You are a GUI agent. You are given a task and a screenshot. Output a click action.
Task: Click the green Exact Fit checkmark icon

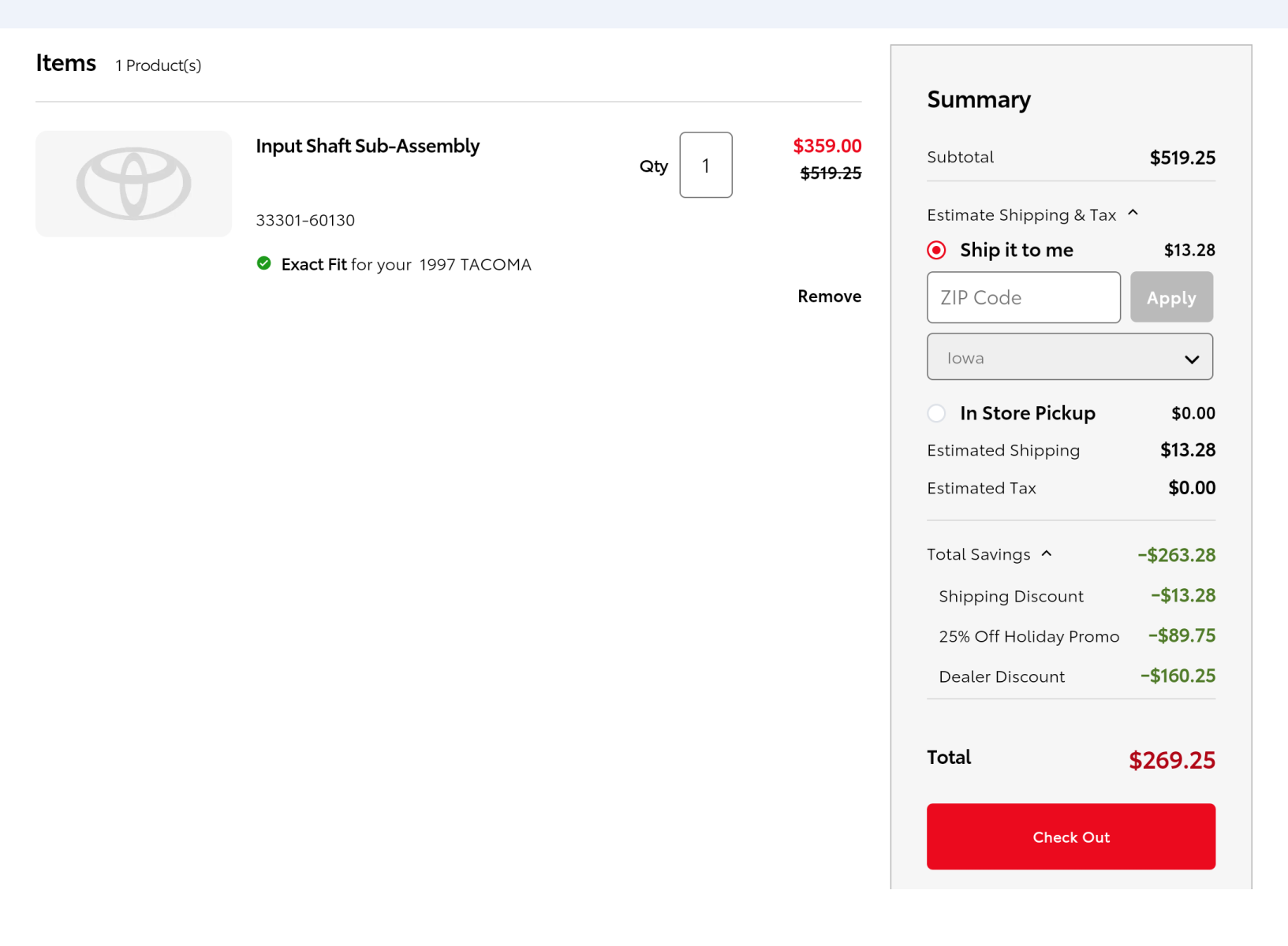[x=264, y=263]
